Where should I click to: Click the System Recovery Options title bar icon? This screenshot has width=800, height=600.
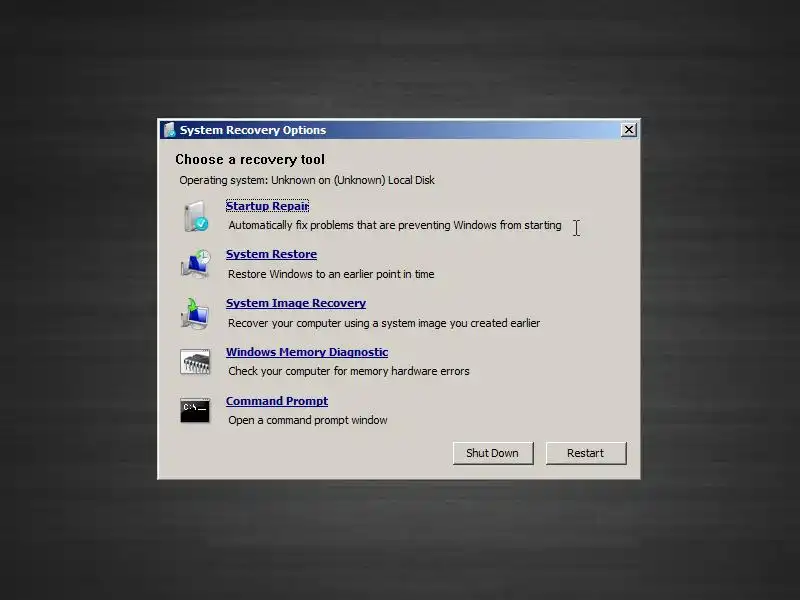(169, 130)
